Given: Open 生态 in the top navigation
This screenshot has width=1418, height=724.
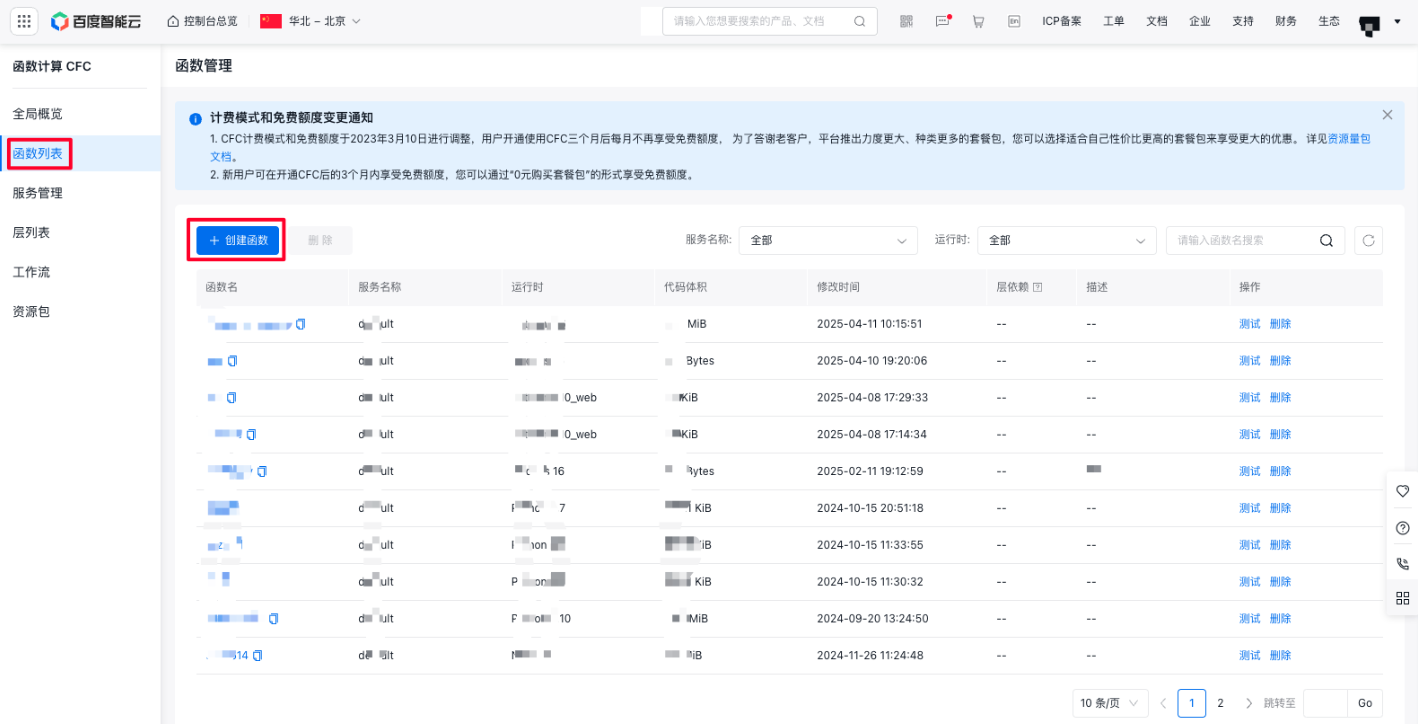Looking at the screenshot, I should (1329, 21).
